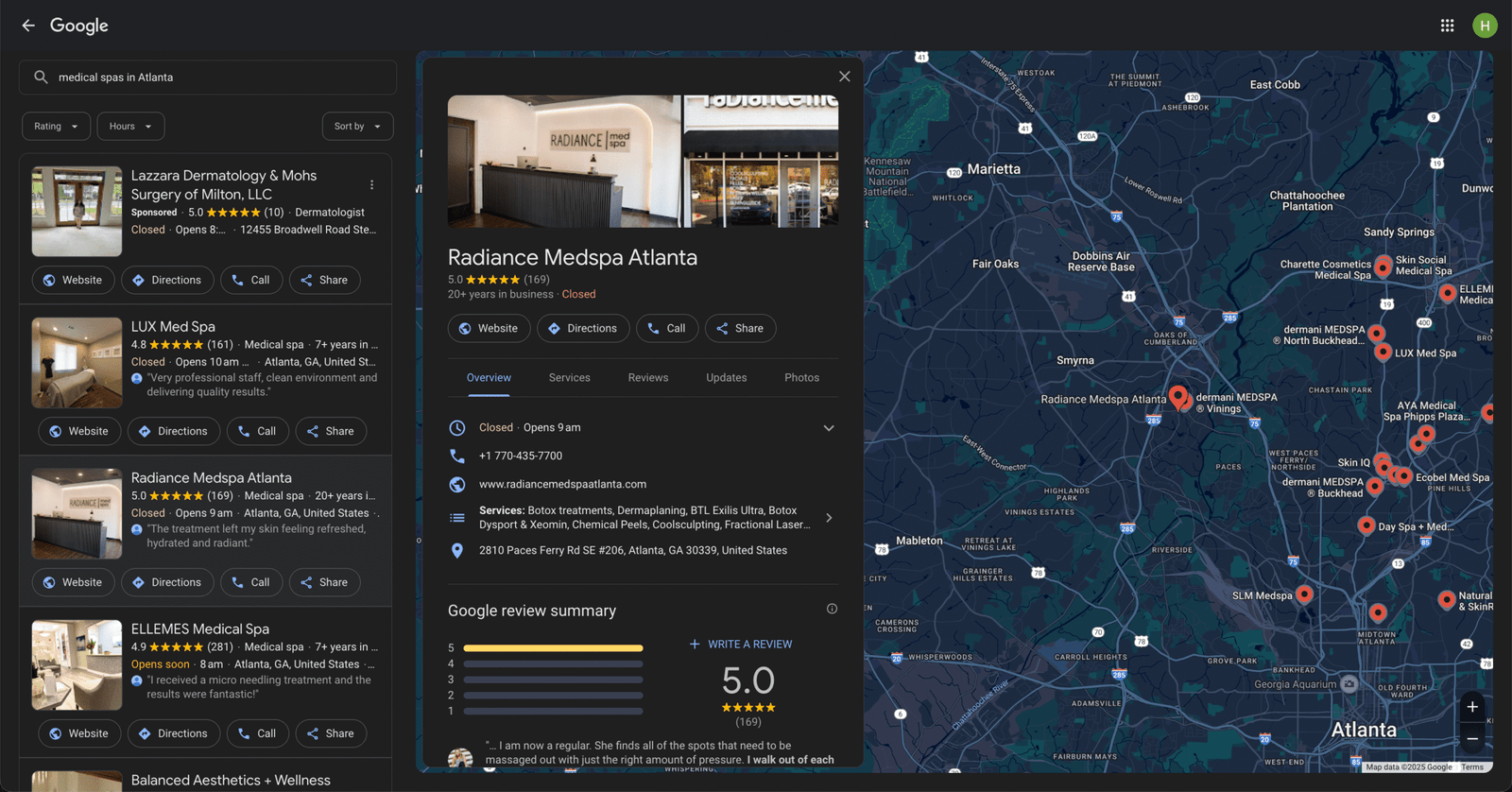Viewport: 1512px width, 792px height.
Task: Click Website in the Radiance details panel
Action: coord(489,328)
